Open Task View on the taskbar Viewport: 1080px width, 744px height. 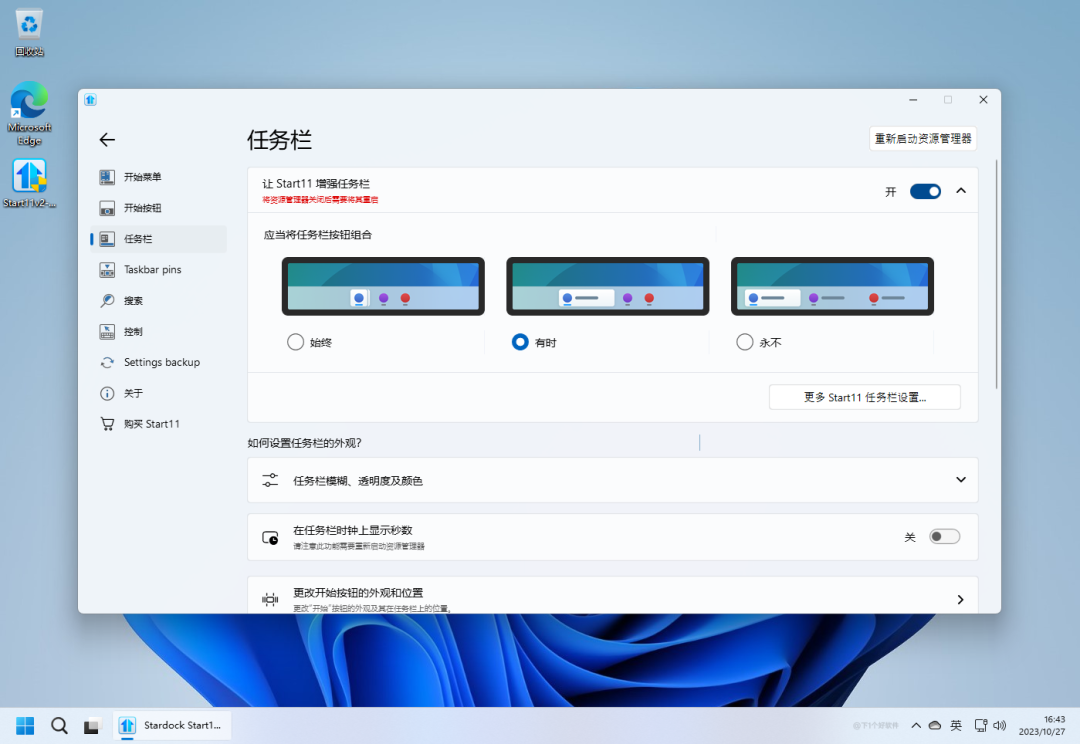pyautogui.click(x=91, y=726)
